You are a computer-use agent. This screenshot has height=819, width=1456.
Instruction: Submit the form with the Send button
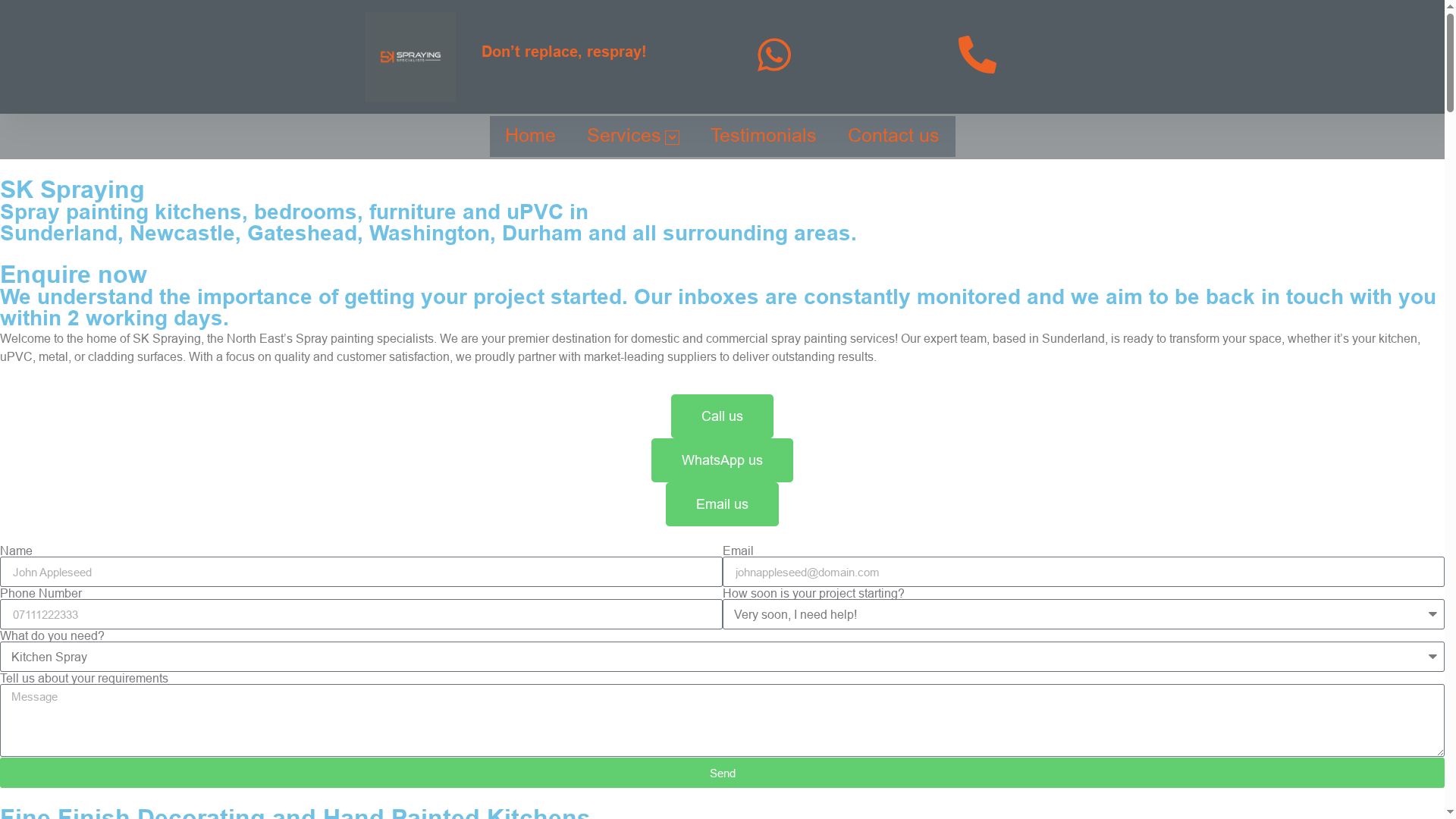pos(722,773)
